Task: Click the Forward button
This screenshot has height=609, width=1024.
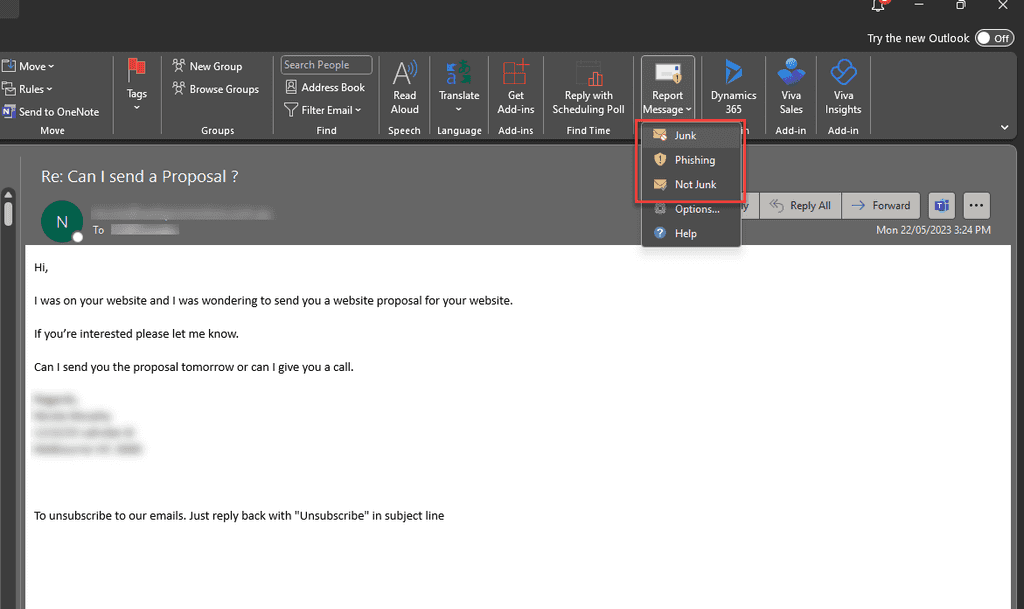Action: point(881,205)
